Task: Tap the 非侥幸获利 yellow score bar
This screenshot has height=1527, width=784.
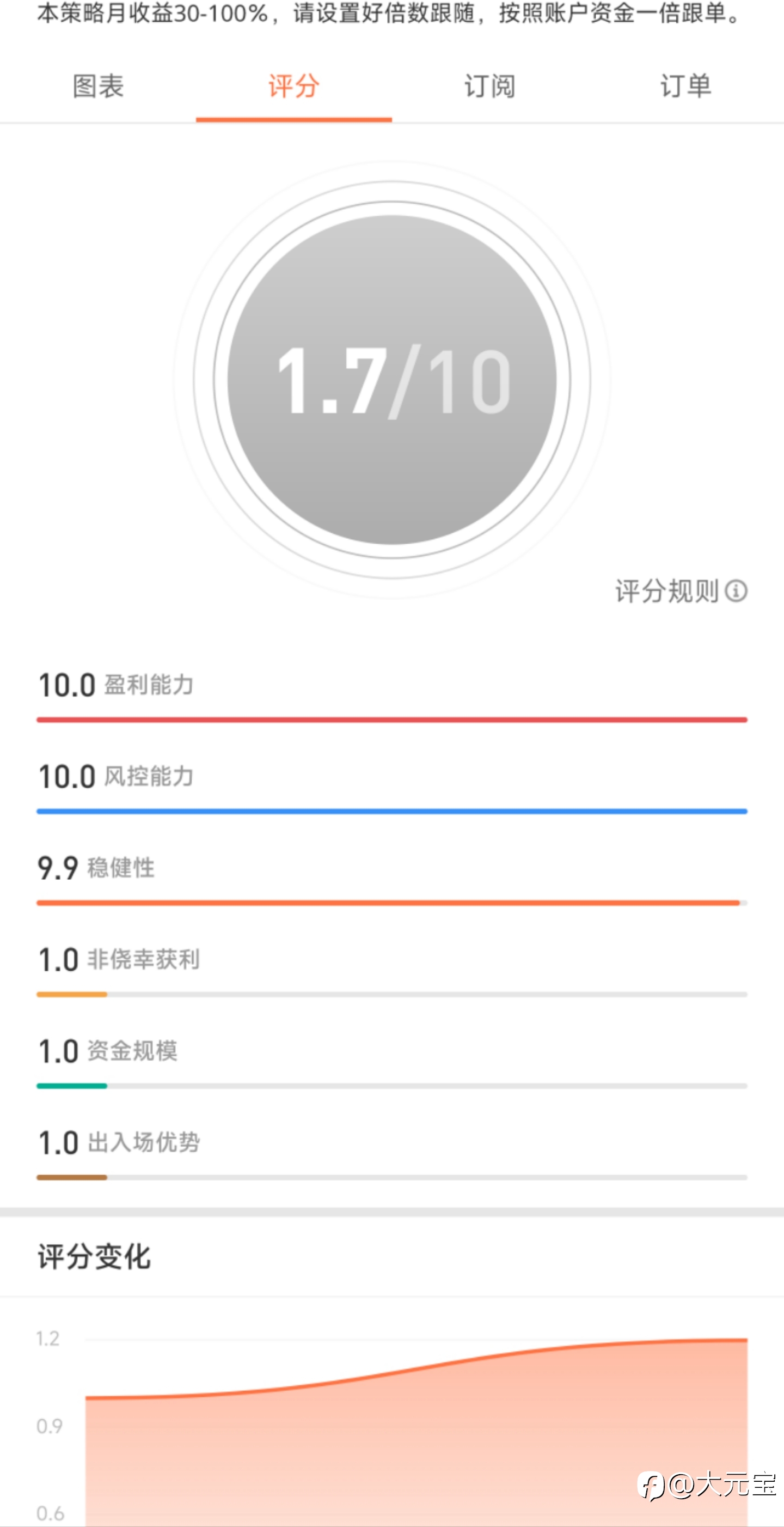Action: [391, 994]
